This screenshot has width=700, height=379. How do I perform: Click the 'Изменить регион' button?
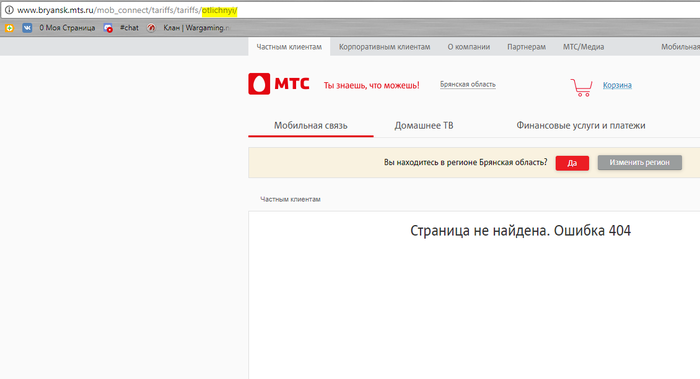(x=640, y=162)
